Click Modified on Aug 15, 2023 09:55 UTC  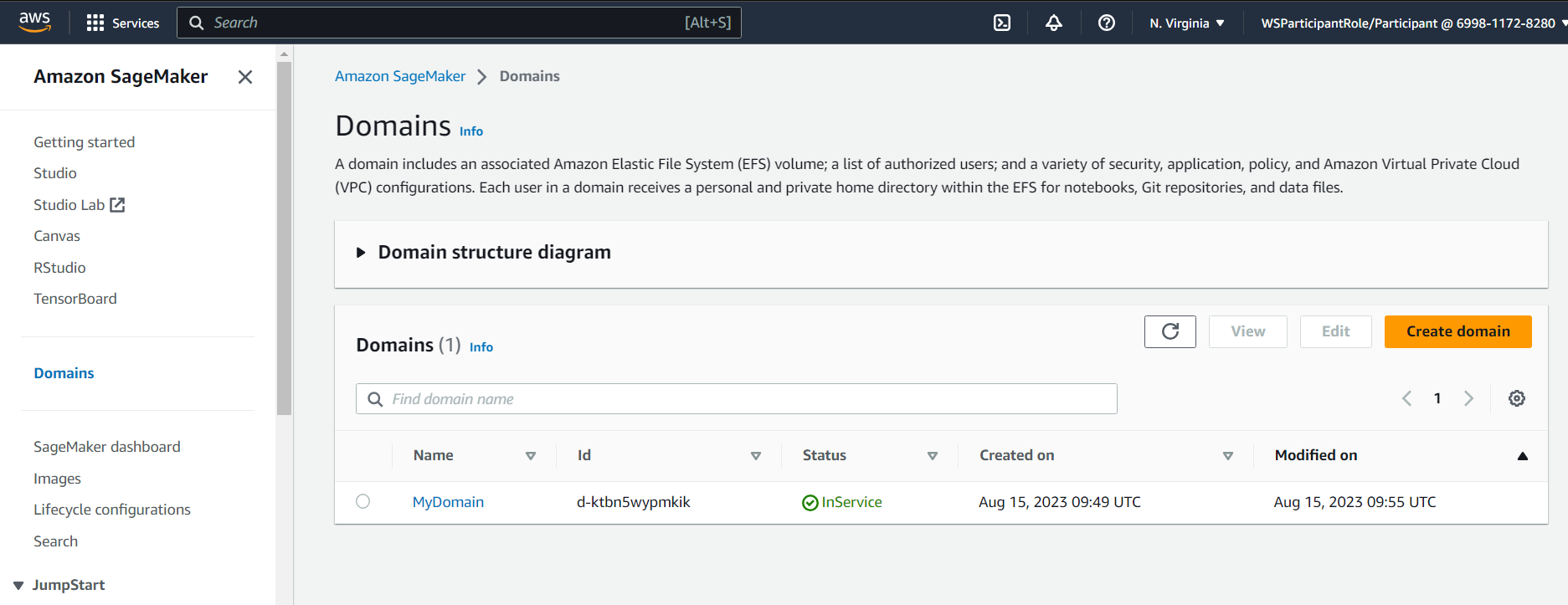[x=1355, y=502]
